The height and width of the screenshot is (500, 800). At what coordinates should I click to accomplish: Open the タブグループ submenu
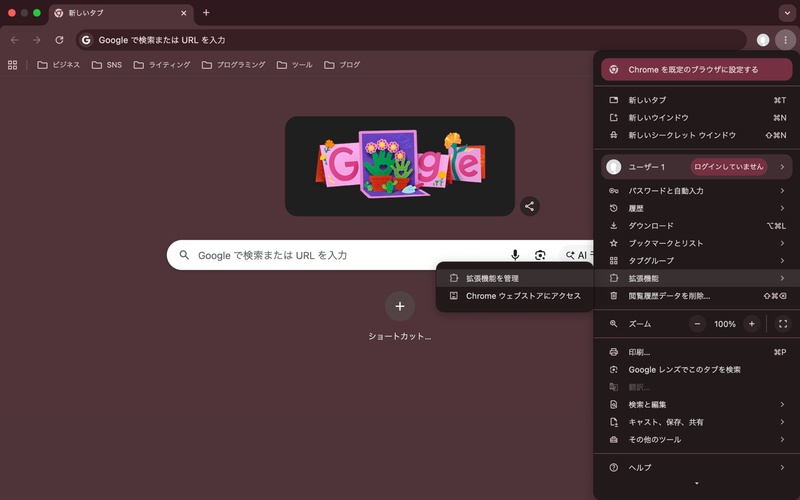(x=696, y=261)
